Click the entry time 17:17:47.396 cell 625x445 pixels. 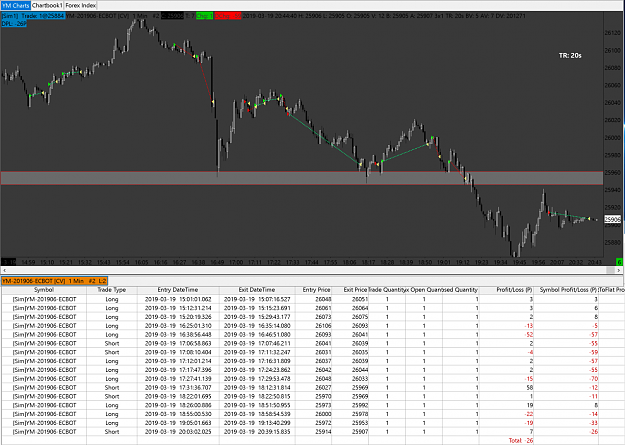[178, 370]
